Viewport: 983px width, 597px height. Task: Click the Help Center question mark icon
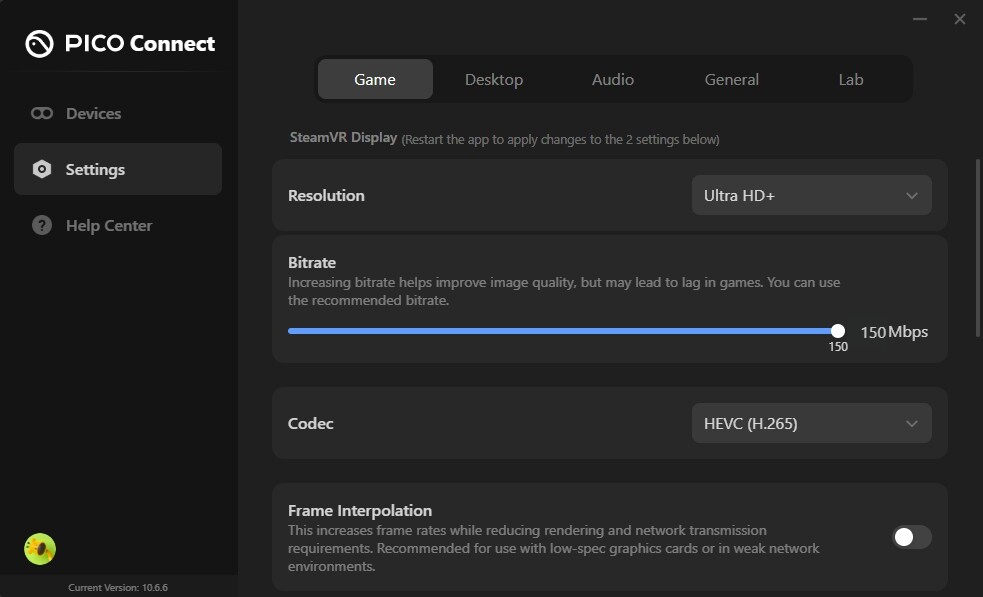coord(42,225)
